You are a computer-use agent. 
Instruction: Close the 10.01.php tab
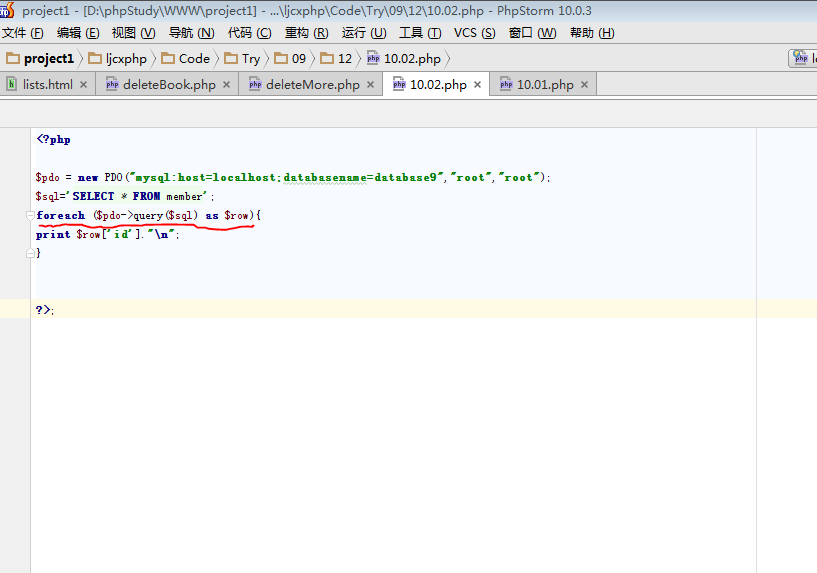click(x=584, y=84)
